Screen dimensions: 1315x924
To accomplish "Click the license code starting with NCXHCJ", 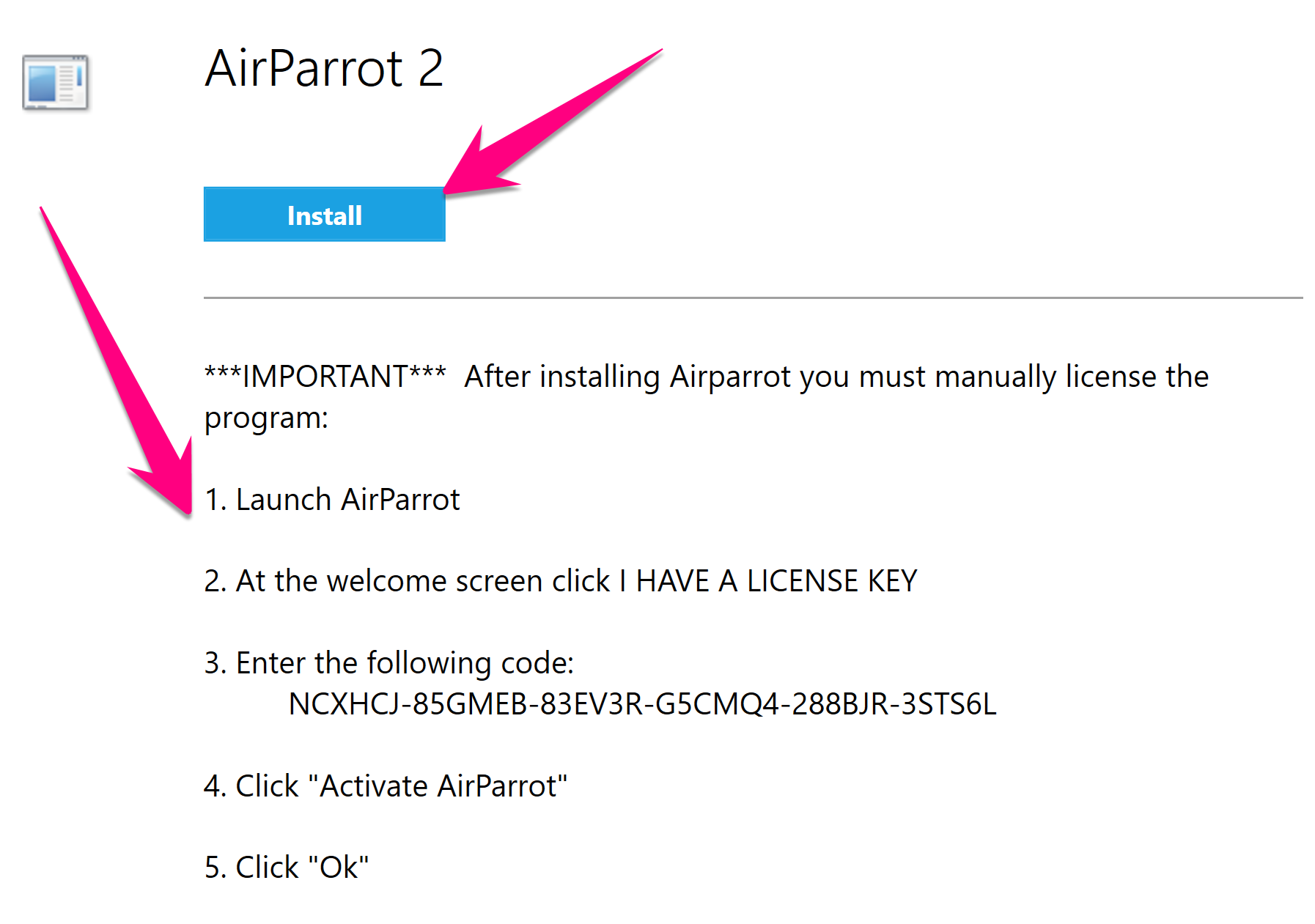I will 642,704.
